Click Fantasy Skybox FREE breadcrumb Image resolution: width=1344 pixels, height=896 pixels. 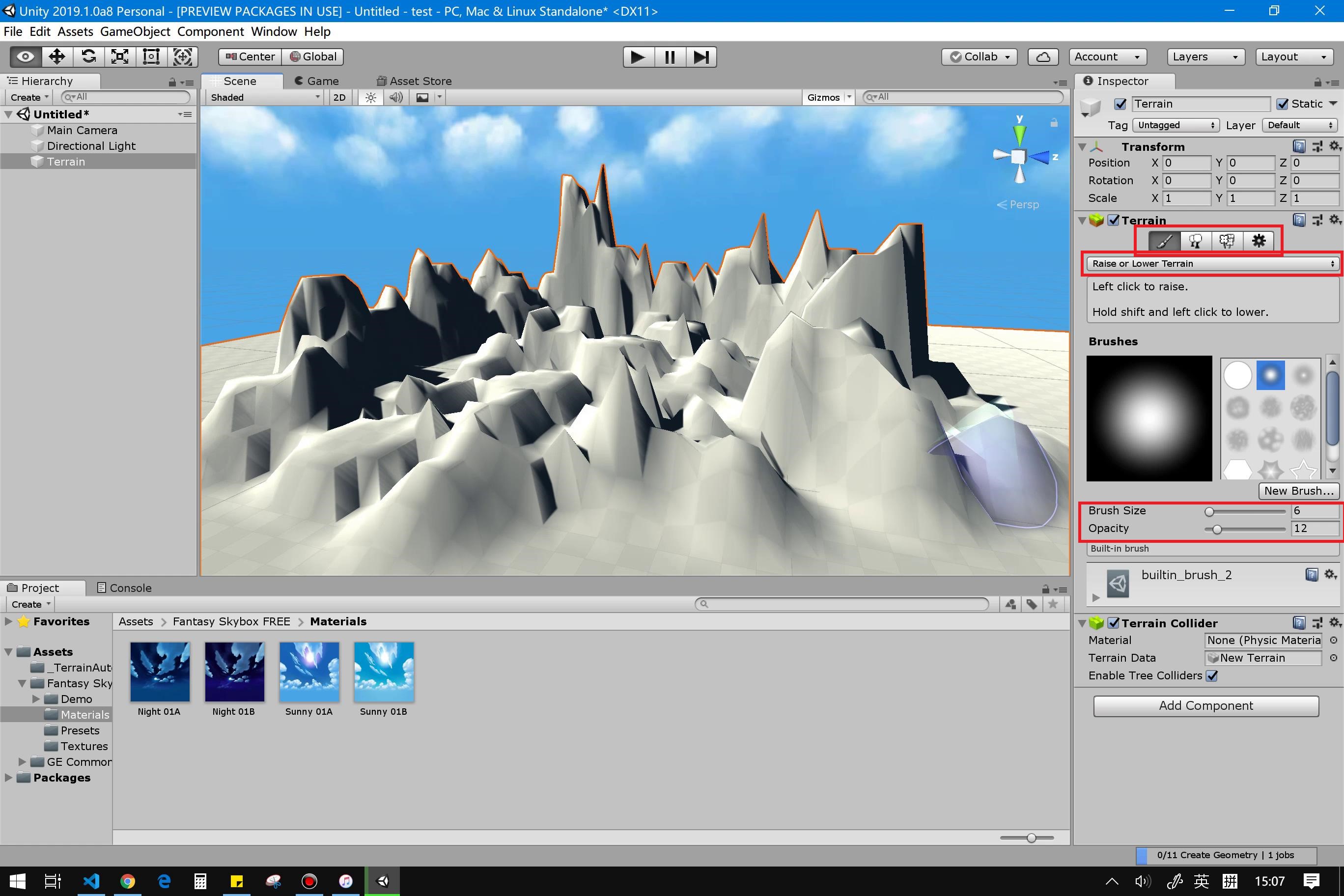point(231,621)
